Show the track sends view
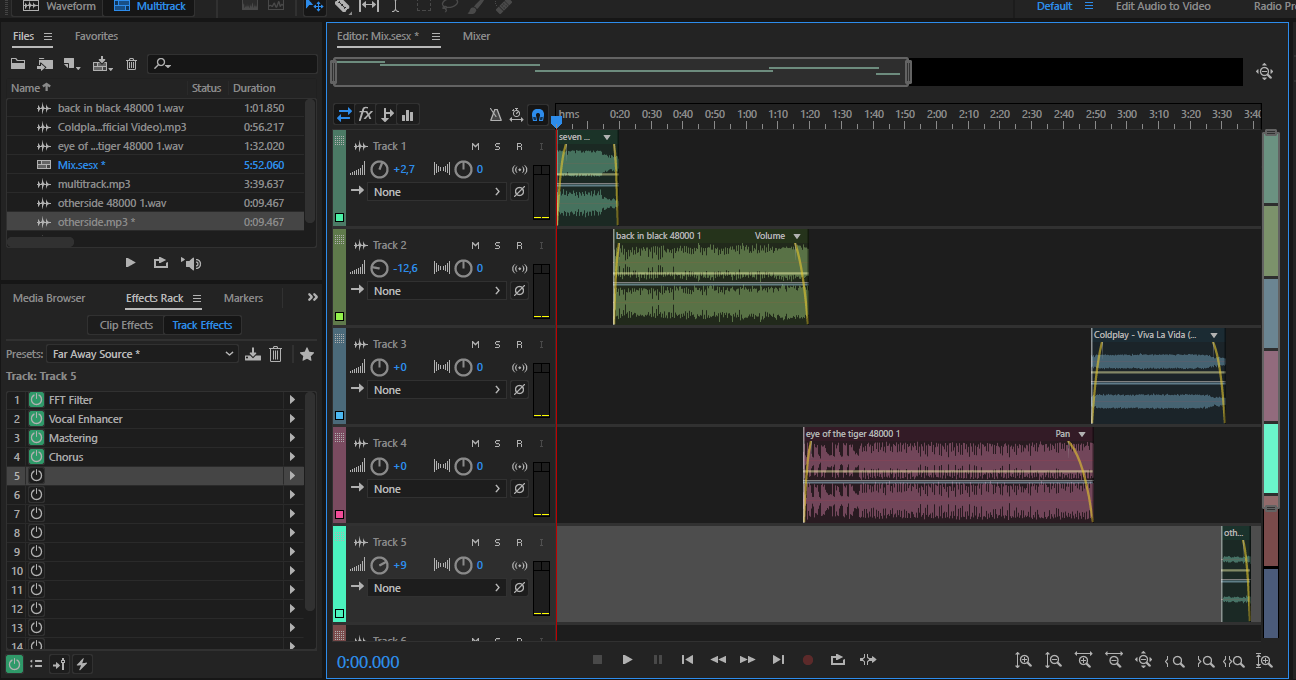The height and width of the screenshot is (680, 1296). [388, 114]
